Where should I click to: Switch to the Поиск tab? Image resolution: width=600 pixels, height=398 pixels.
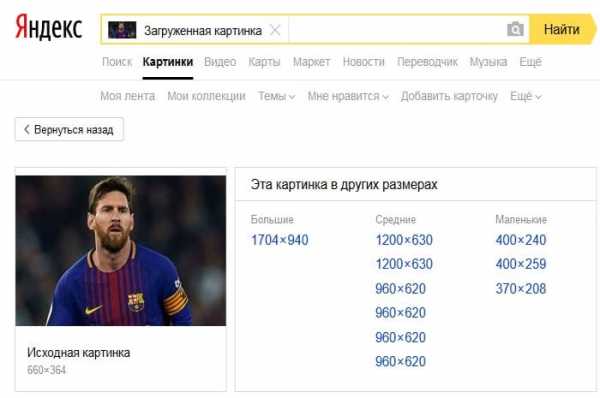pos(117,62)
